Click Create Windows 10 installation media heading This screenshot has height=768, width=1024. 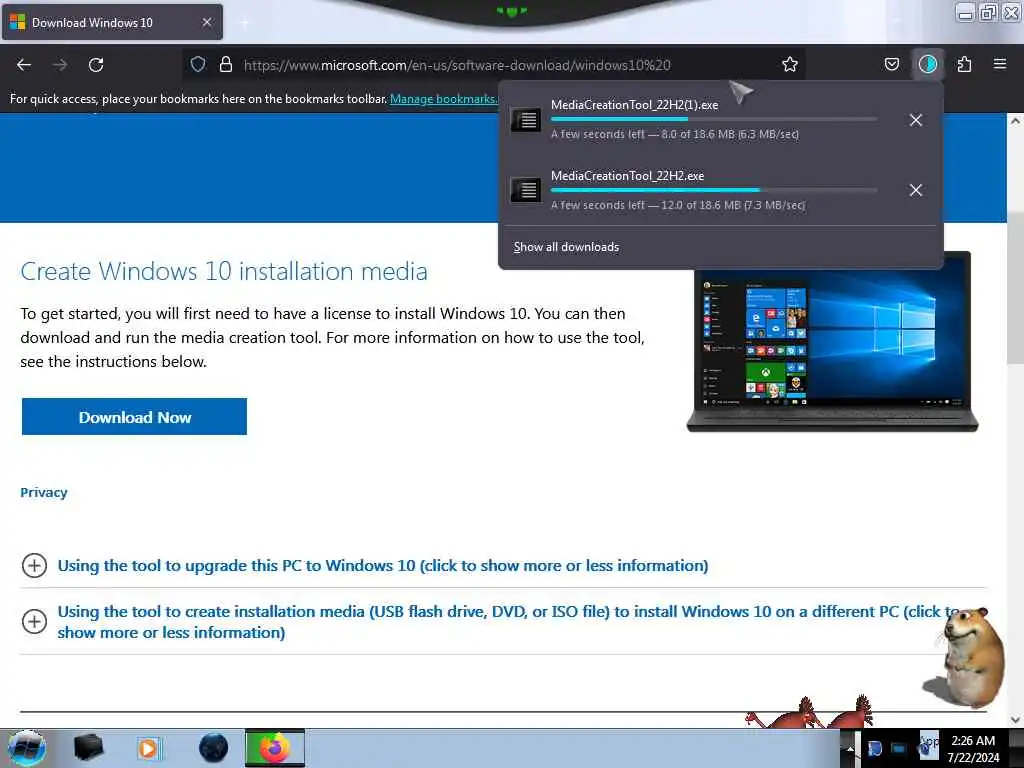[224, 271]
